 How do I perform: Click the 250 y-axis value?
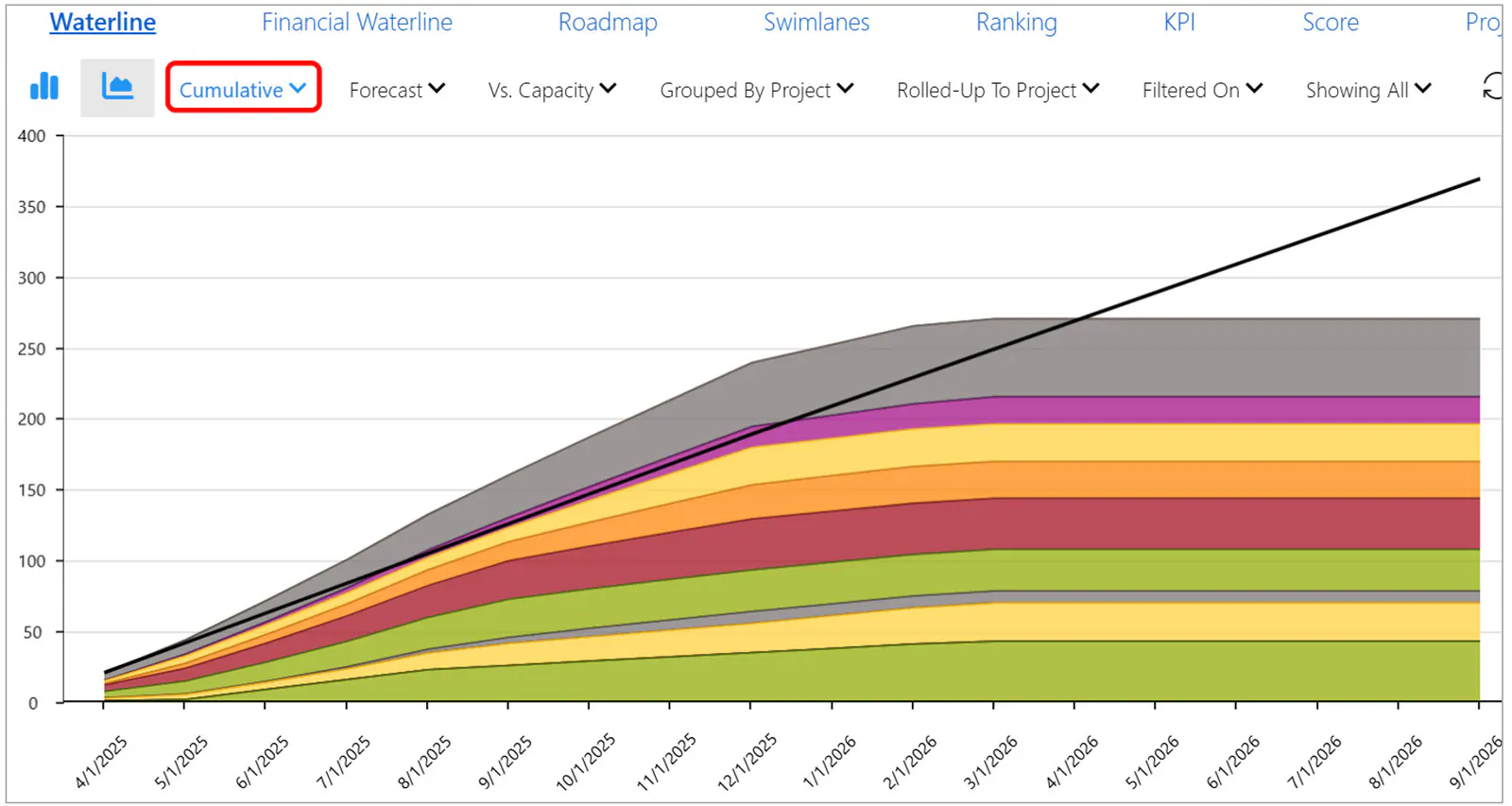pos(31,349)
